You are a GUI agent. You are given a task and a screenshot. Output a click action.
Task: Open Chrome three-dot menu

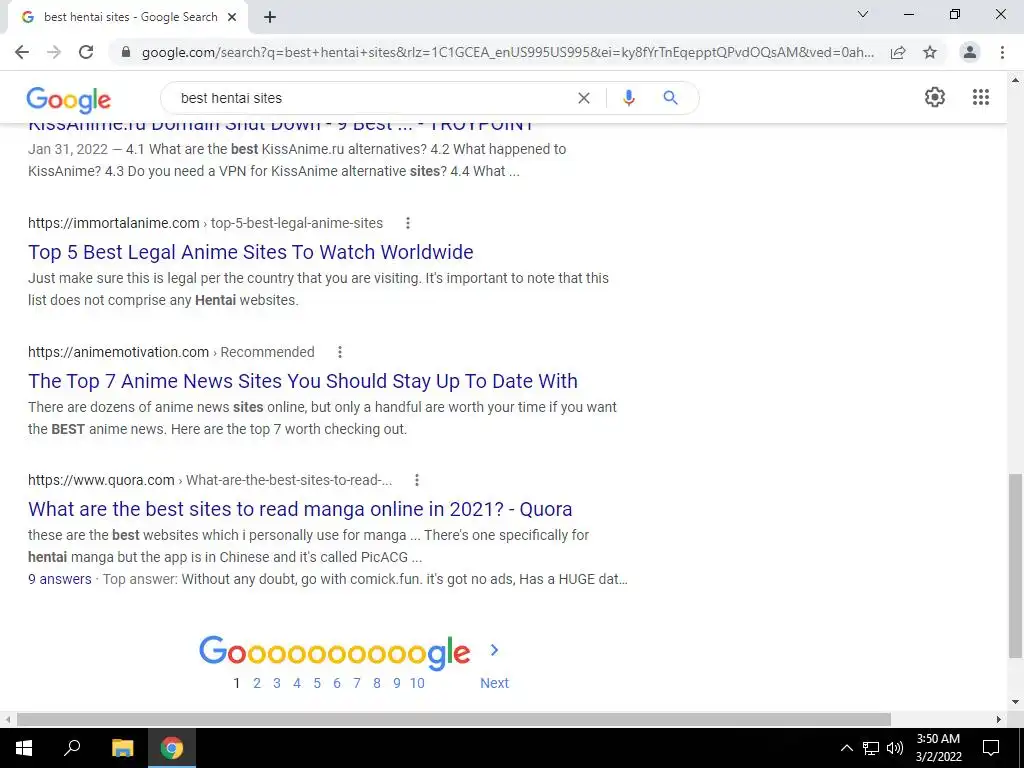coord(1002,52)
